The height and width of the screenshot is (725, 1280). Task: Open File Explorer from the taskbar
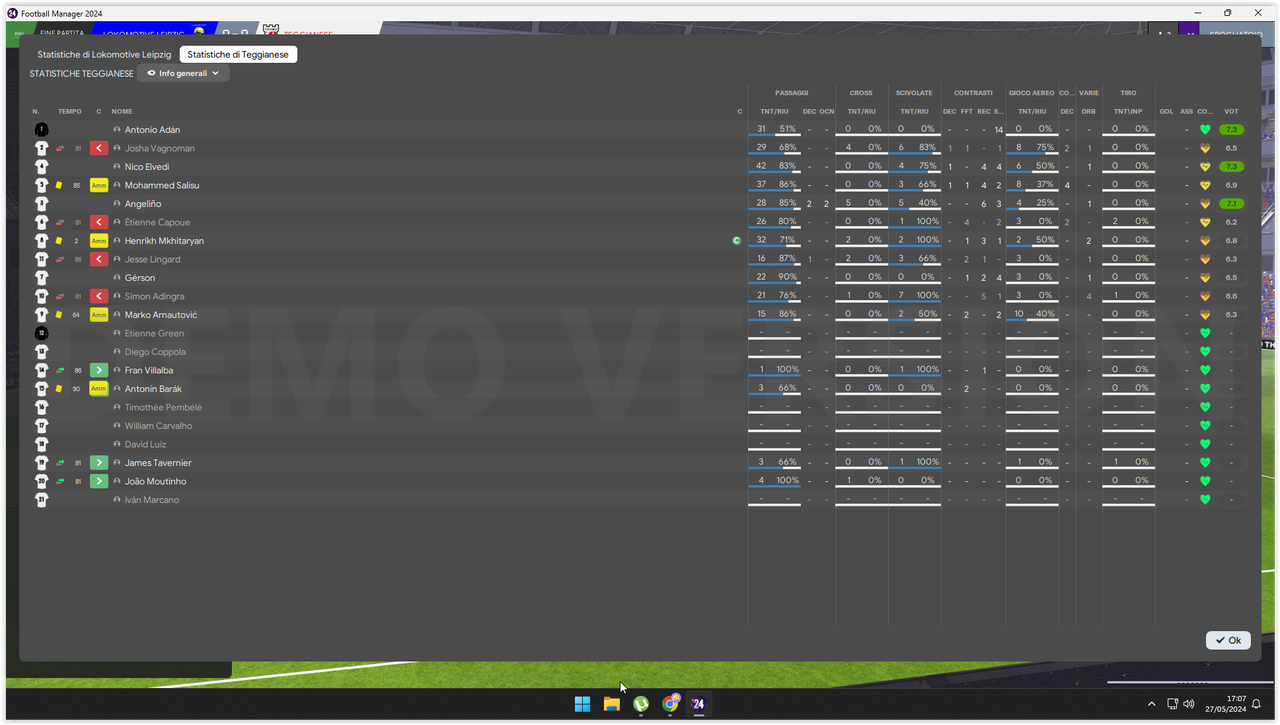(x=611, y=704)
